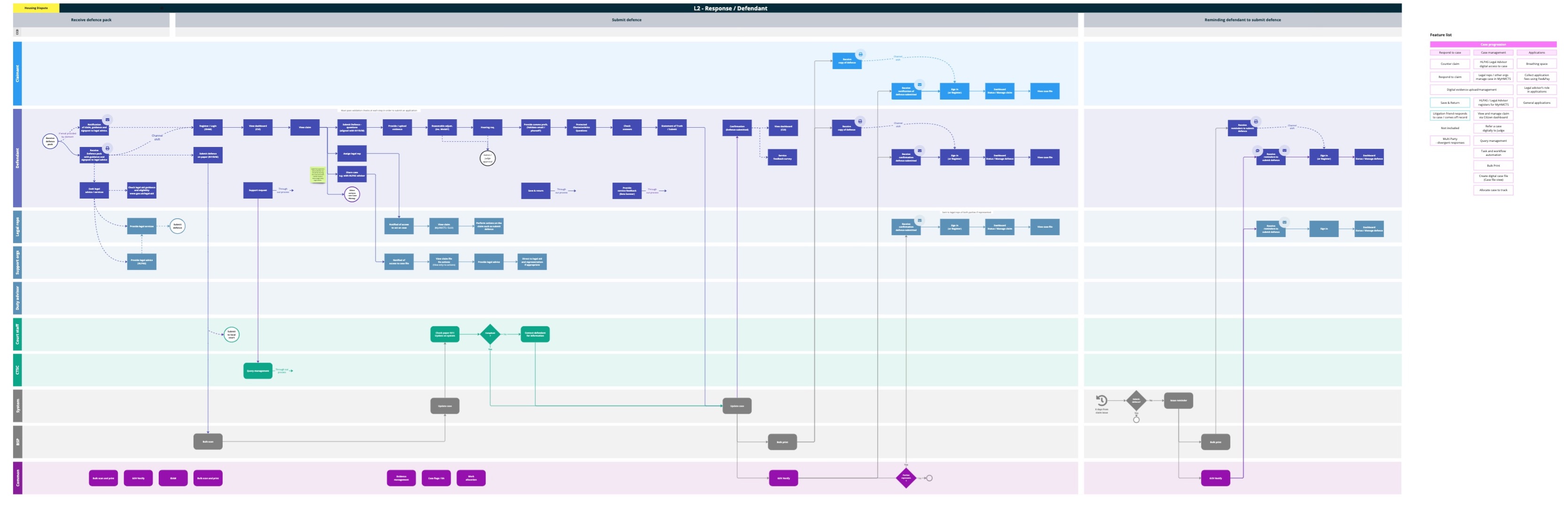Click printer icon on Defendant's Receive copy of defence

click(859, 121)
